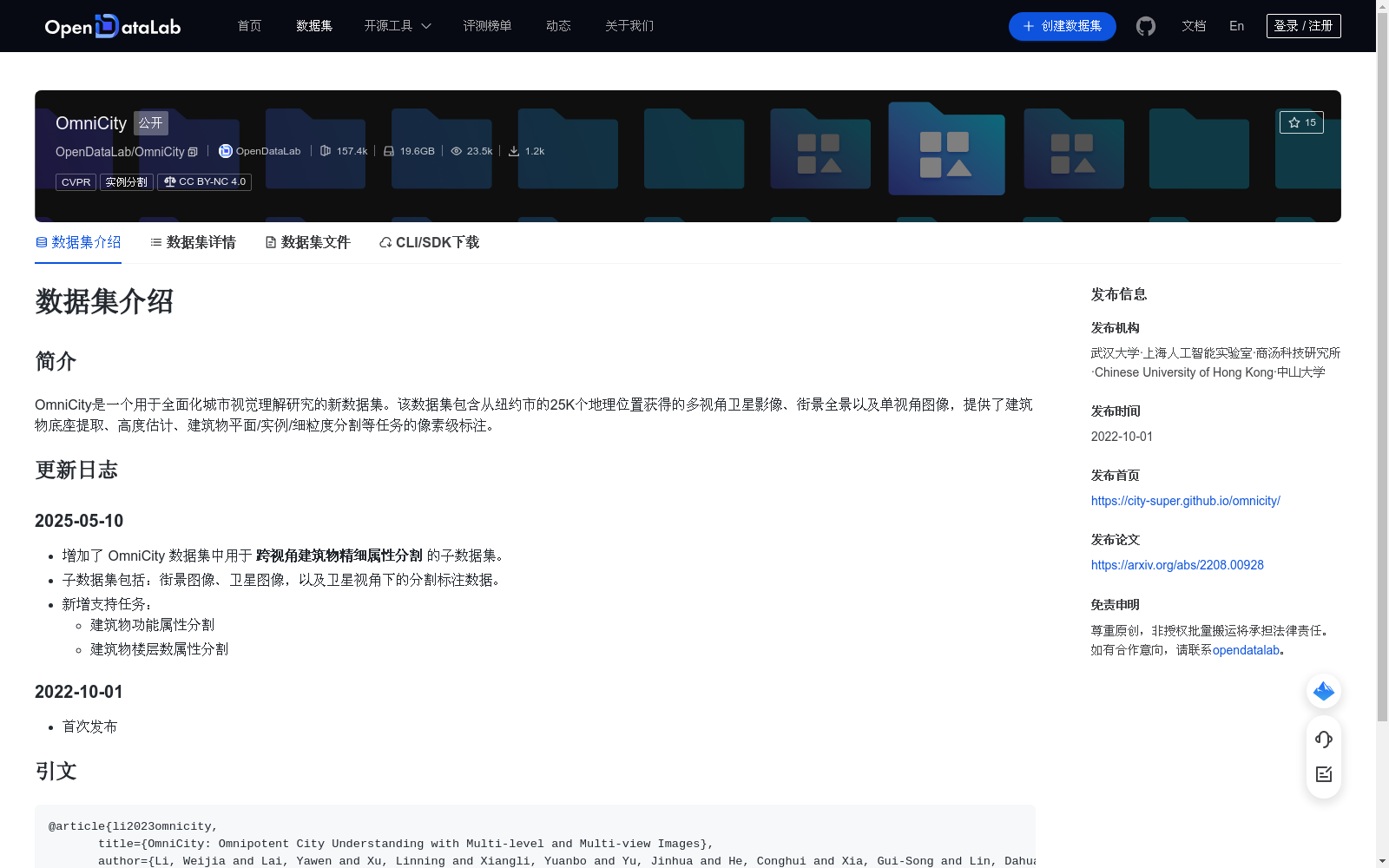
Task: Click the opendatalab contact link
Action: click(x=1246, y=650)
